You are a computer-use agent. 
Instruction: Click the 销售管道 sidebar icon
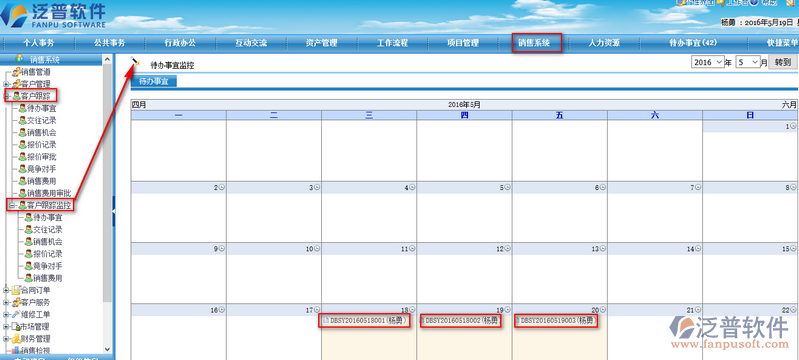16,72
